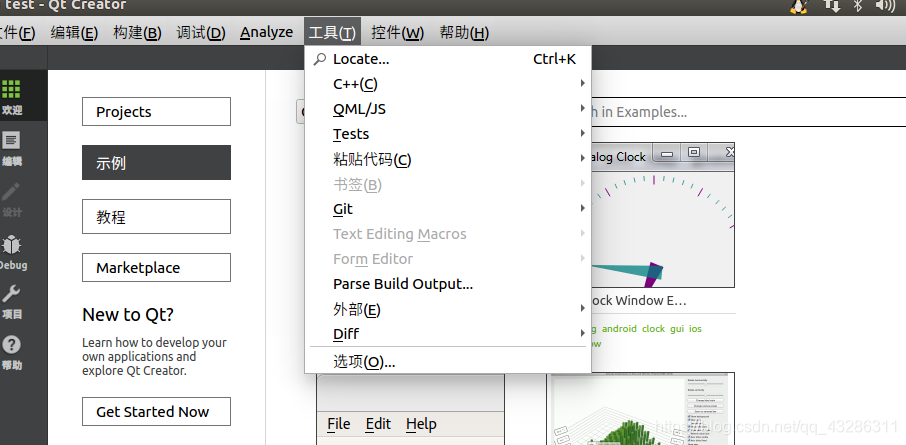Click the Clock Window example title

coord(638,301)
